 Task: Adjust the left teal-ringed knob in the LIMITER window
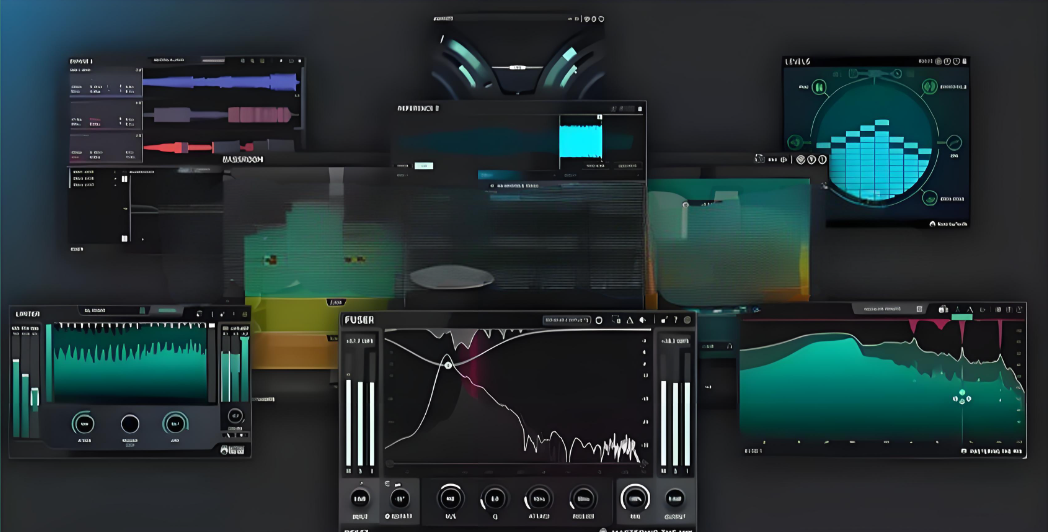[84, 424]
